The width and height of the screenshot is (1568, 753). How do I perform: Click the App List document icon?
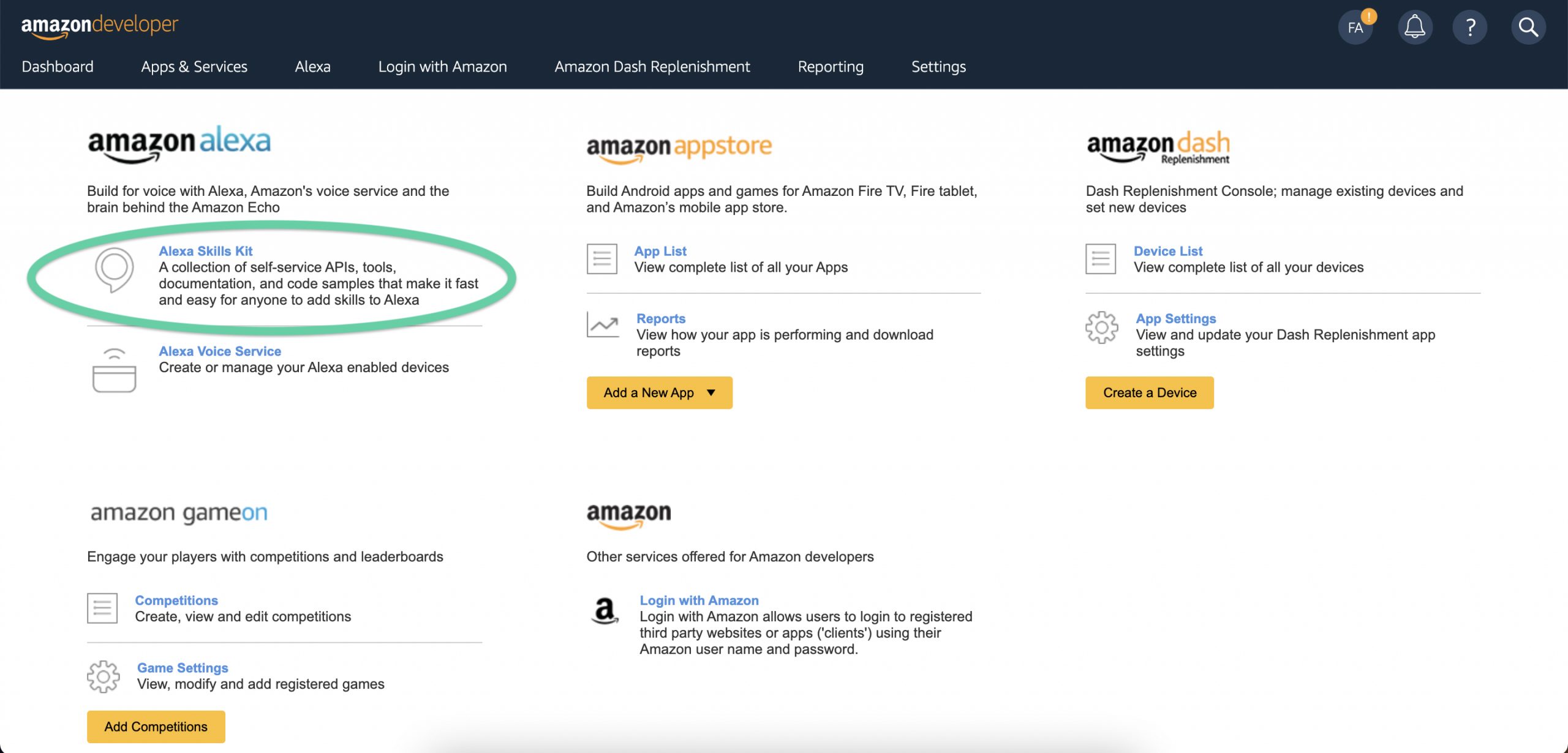[x=601, y=259]
